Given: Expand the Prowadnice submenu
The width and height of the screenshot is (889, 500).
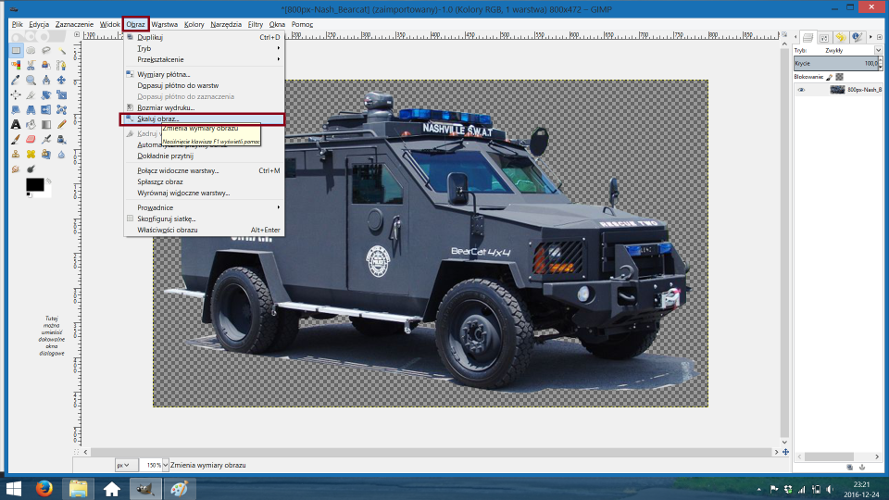Looking at the screenshot, I should tap(204, 207).
